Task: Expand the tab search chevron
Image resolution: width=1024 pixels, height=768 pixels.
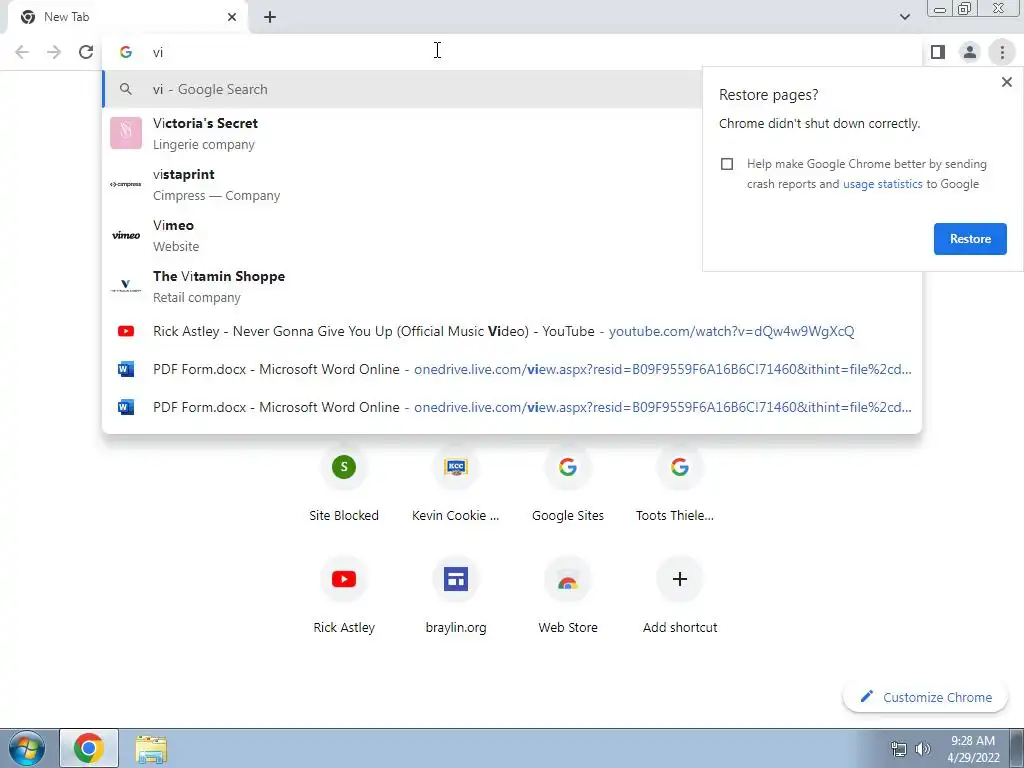Action: pyautogui.click(x=904, y=17)
